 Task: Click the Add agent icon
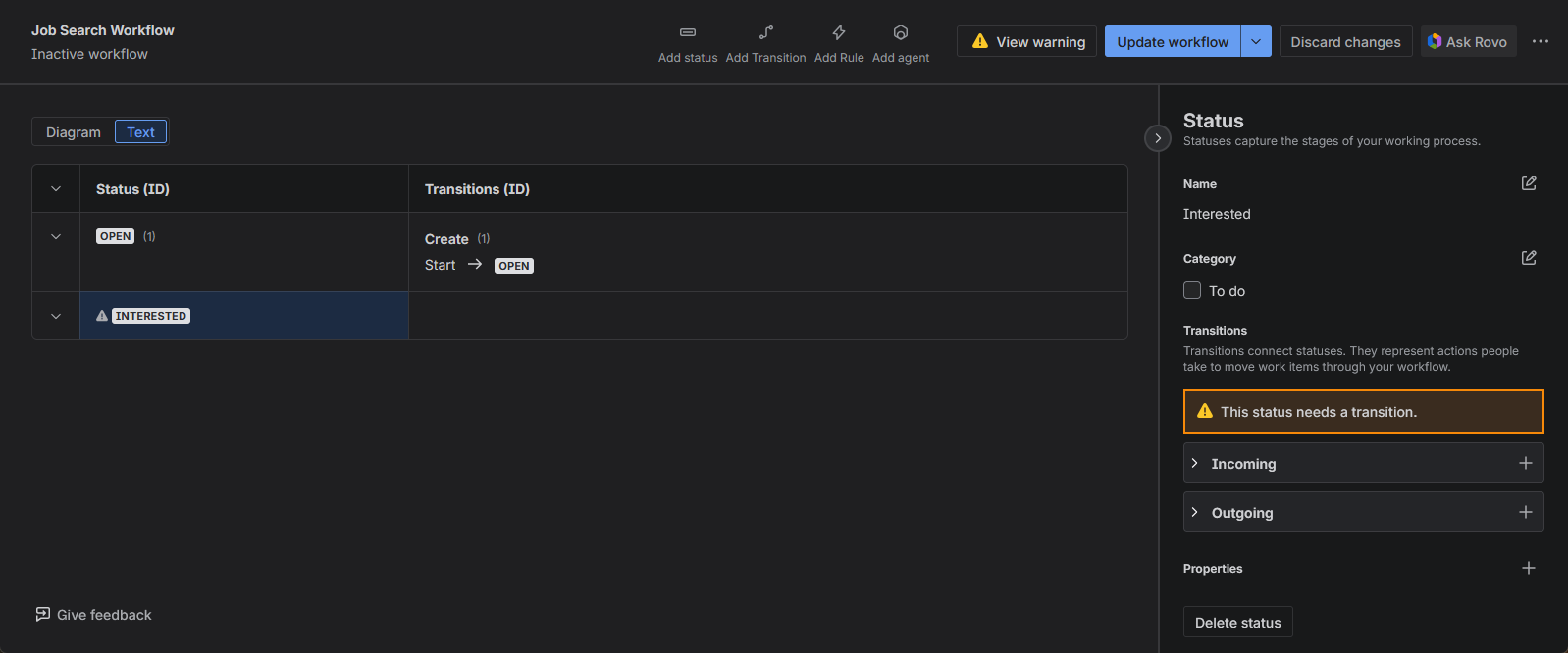(x=901, y=32)
